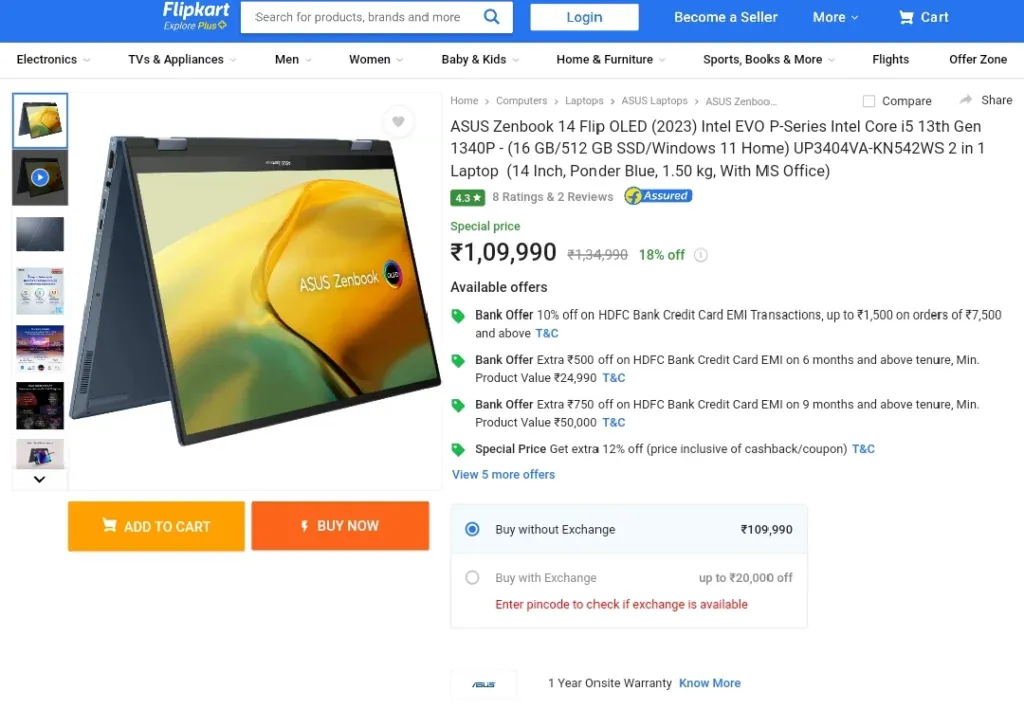Click 'Enter pincode to check' exchange message
The image size is (1024, 709).
(x=621, y=605)
